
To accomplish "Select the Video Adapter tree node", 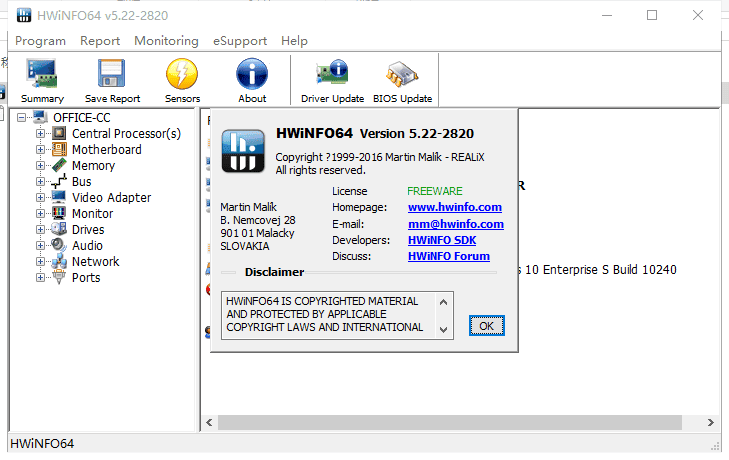I will click(111, 198).
